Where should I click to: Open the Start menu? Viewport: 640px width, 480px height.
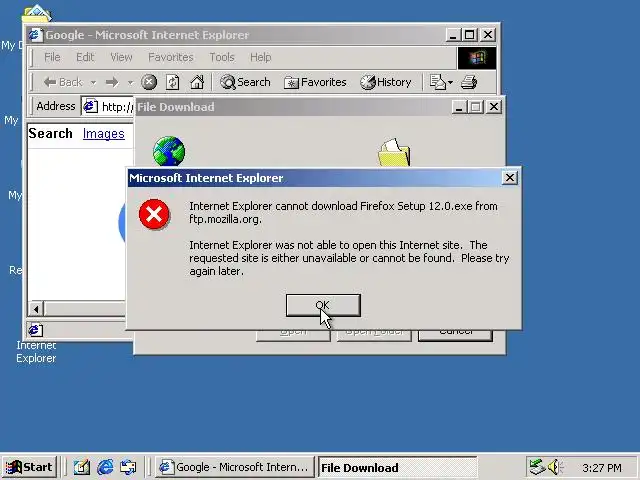(x=29, y=467)
